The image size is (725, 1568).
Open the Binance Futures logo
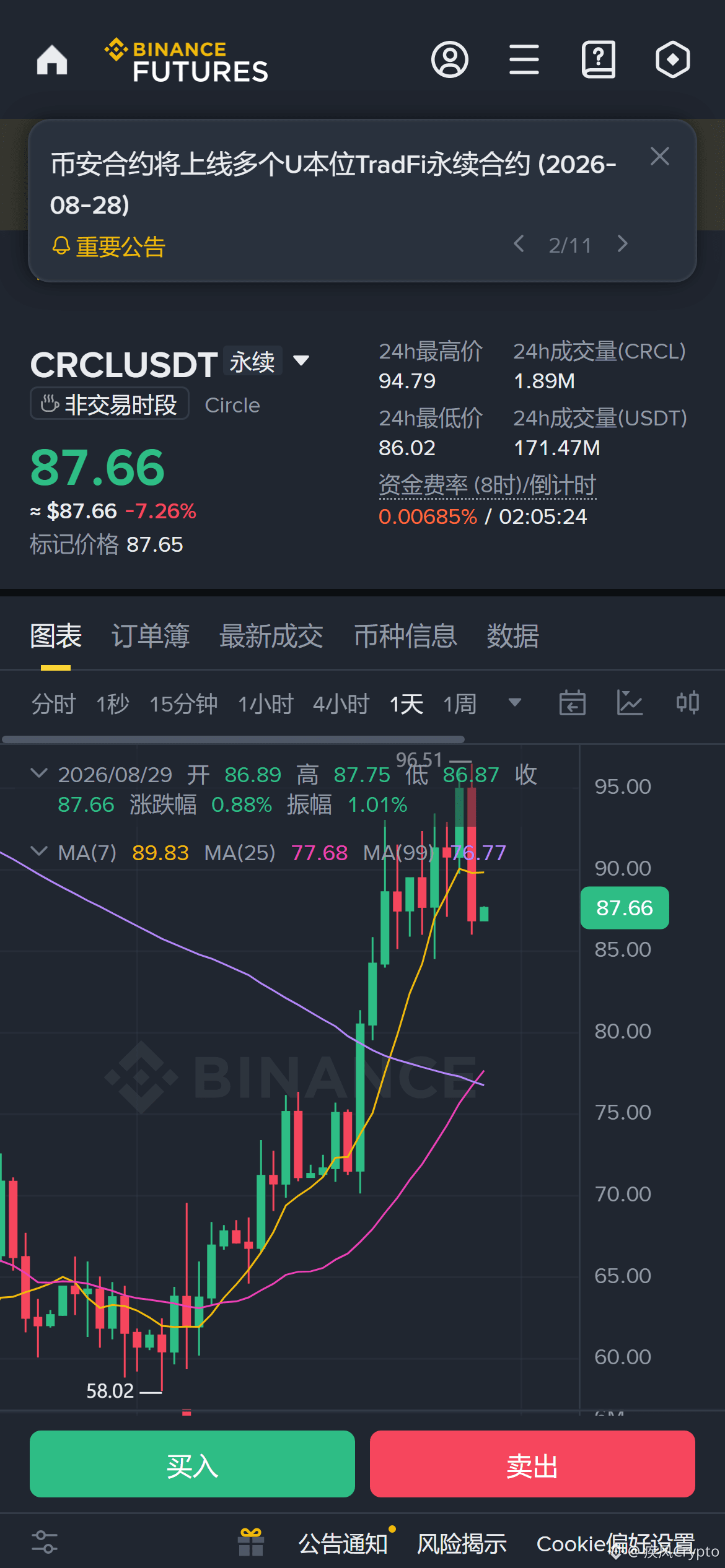(x=186, y=61)
